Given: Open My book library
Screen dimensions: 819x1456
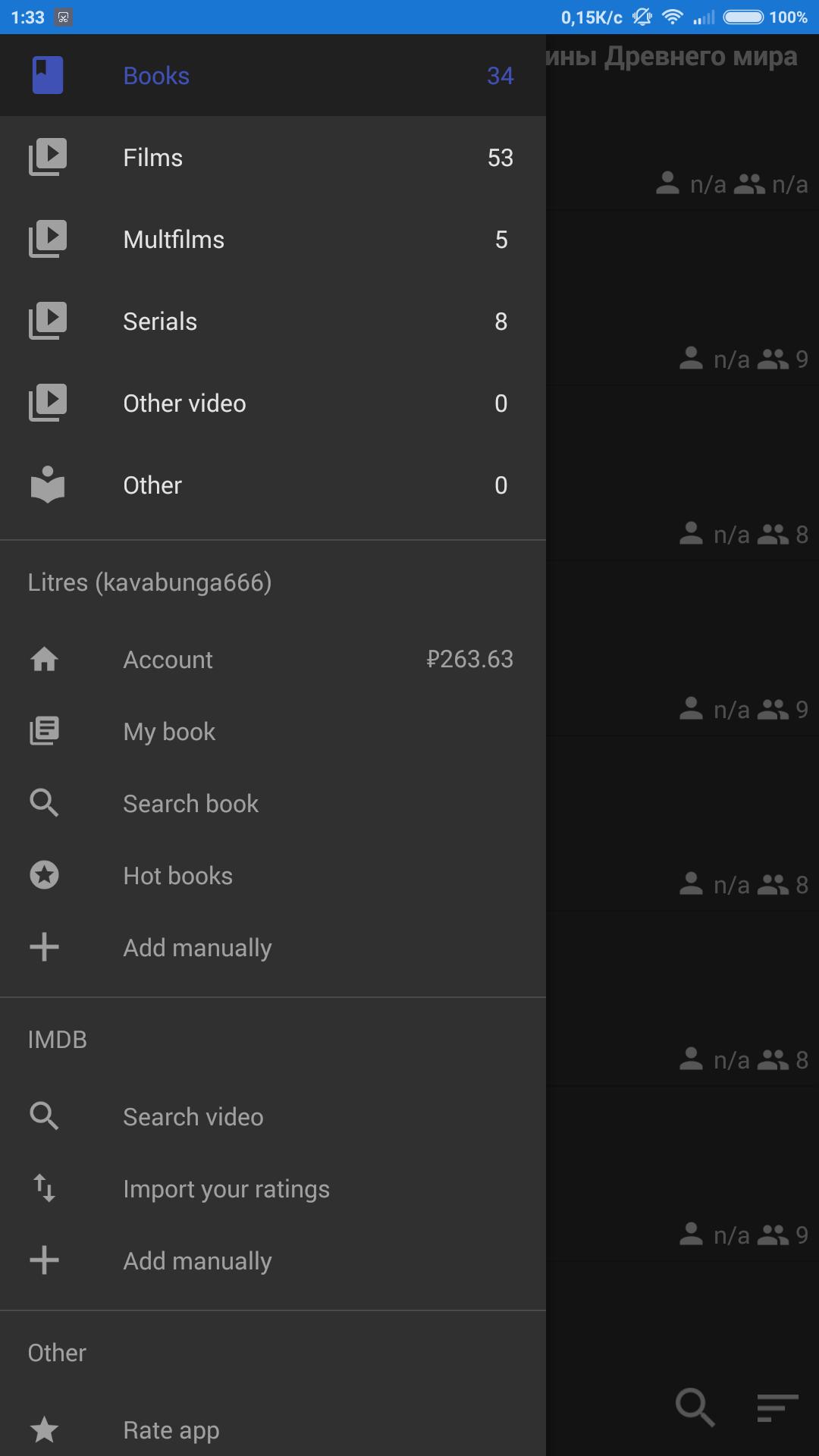Looking at the screenshot, I should pos(169,732).
